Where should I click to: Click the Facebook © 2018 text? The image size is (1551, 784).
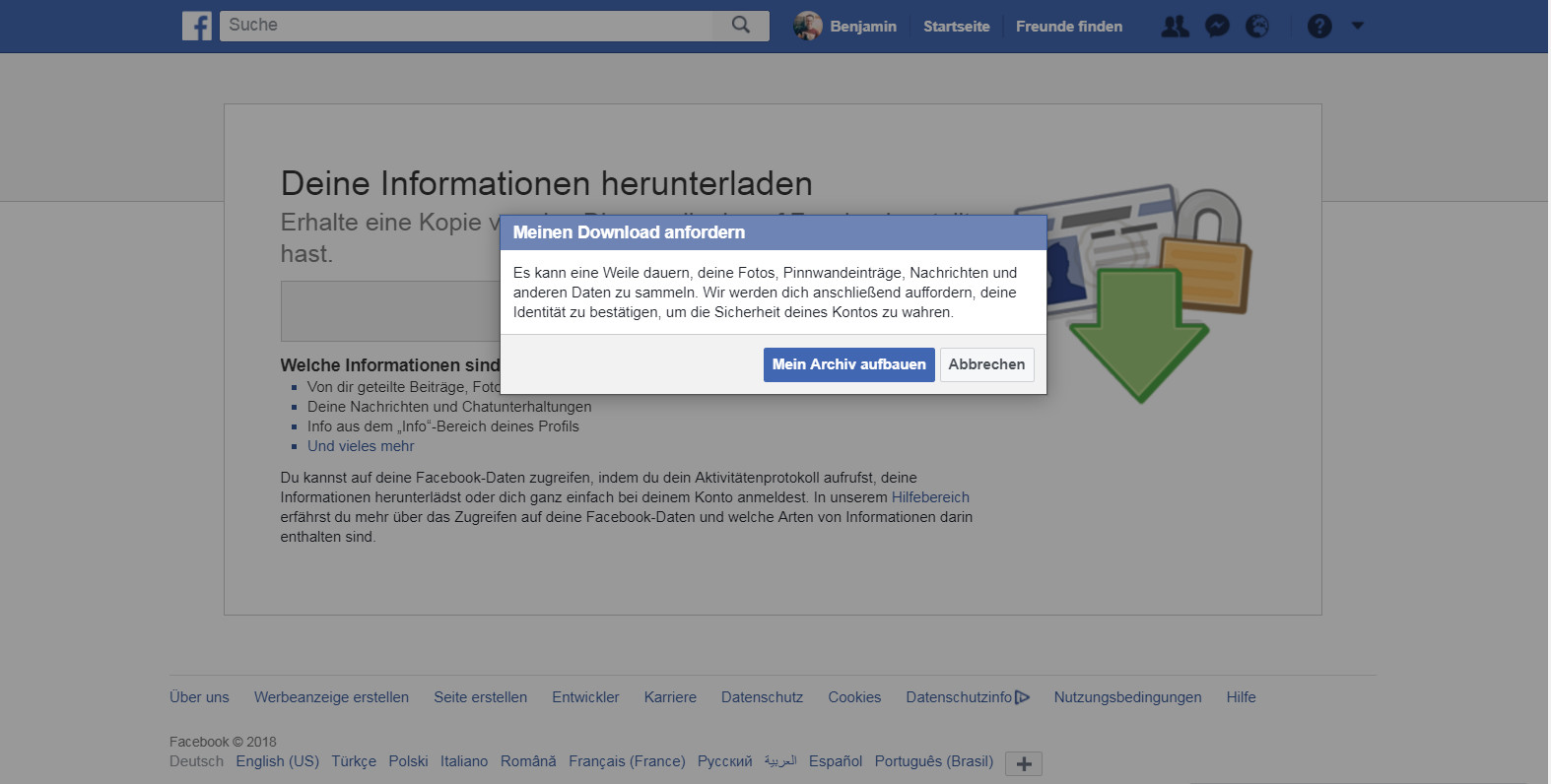click(x=223, y=742)
